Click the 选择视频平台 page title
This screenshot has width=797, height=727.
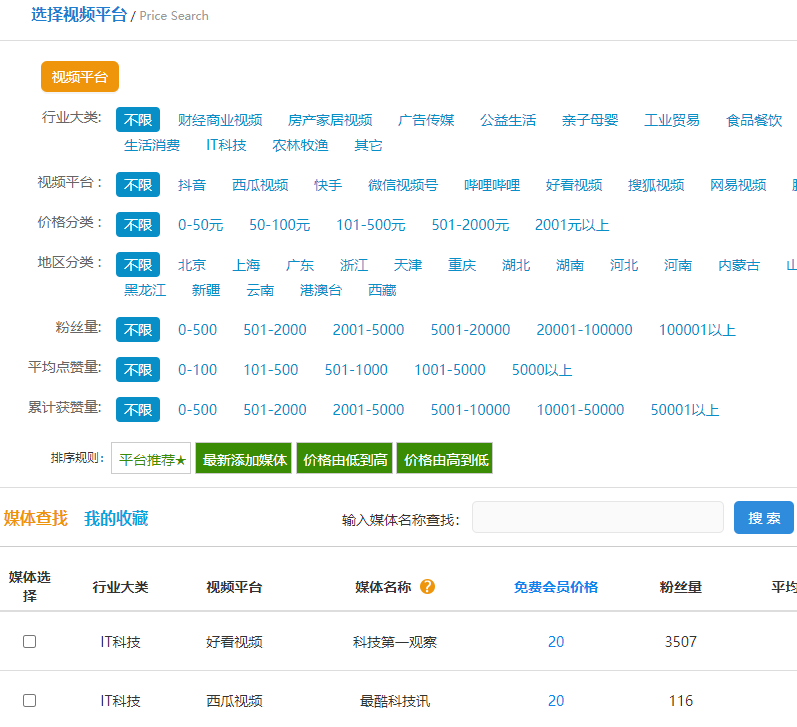coord(79,14)
